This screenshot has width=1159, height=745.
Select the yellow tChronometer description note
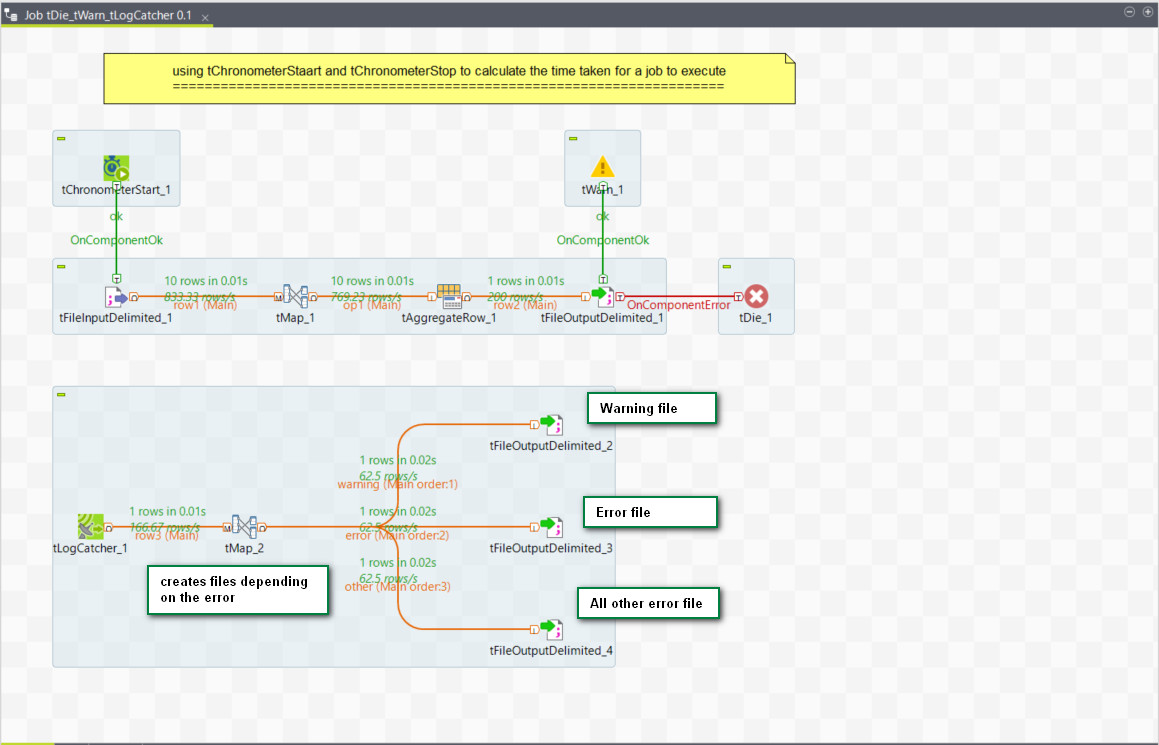point(449,78)
